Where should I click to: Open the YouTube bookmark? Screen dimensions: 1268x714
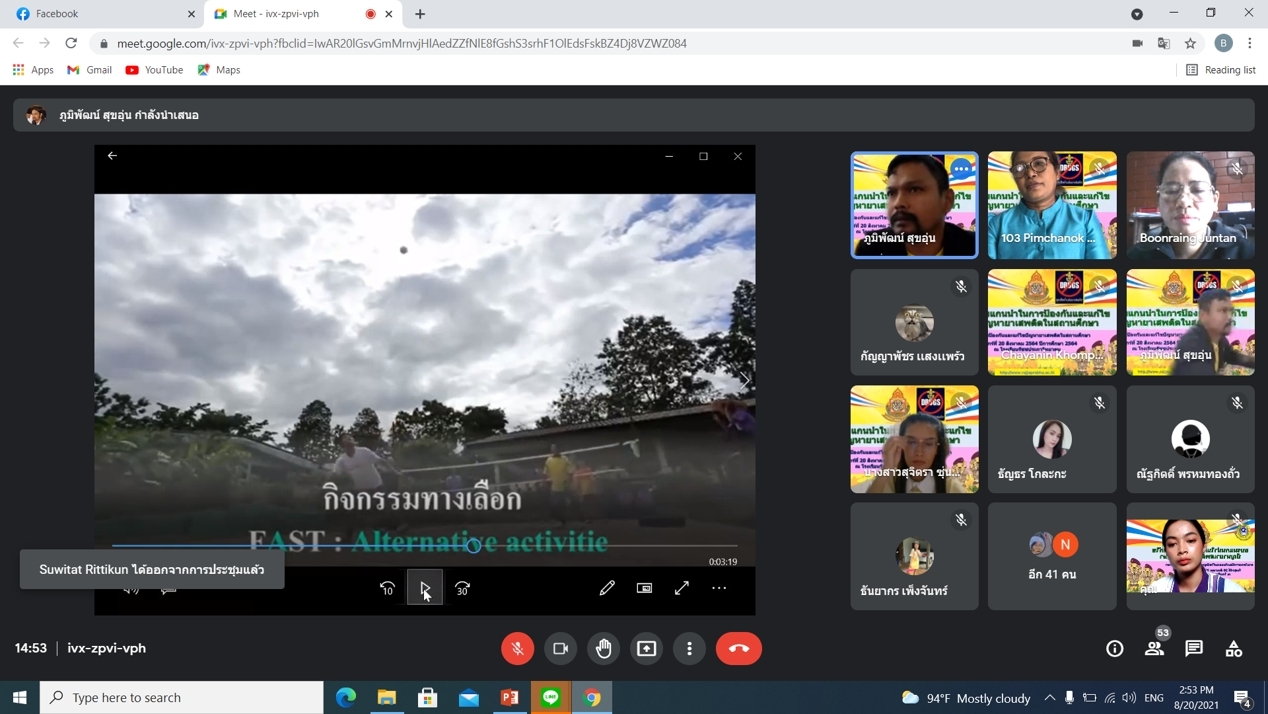(x=154, y=70)
